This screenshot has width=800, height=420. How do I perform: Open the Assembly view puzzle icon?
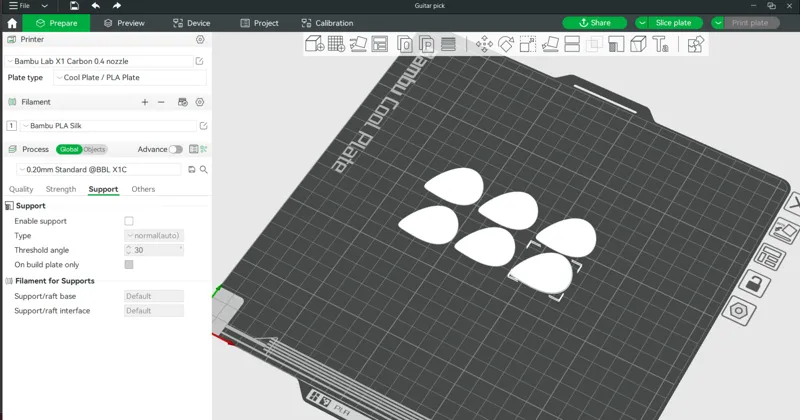pos(695,44)
